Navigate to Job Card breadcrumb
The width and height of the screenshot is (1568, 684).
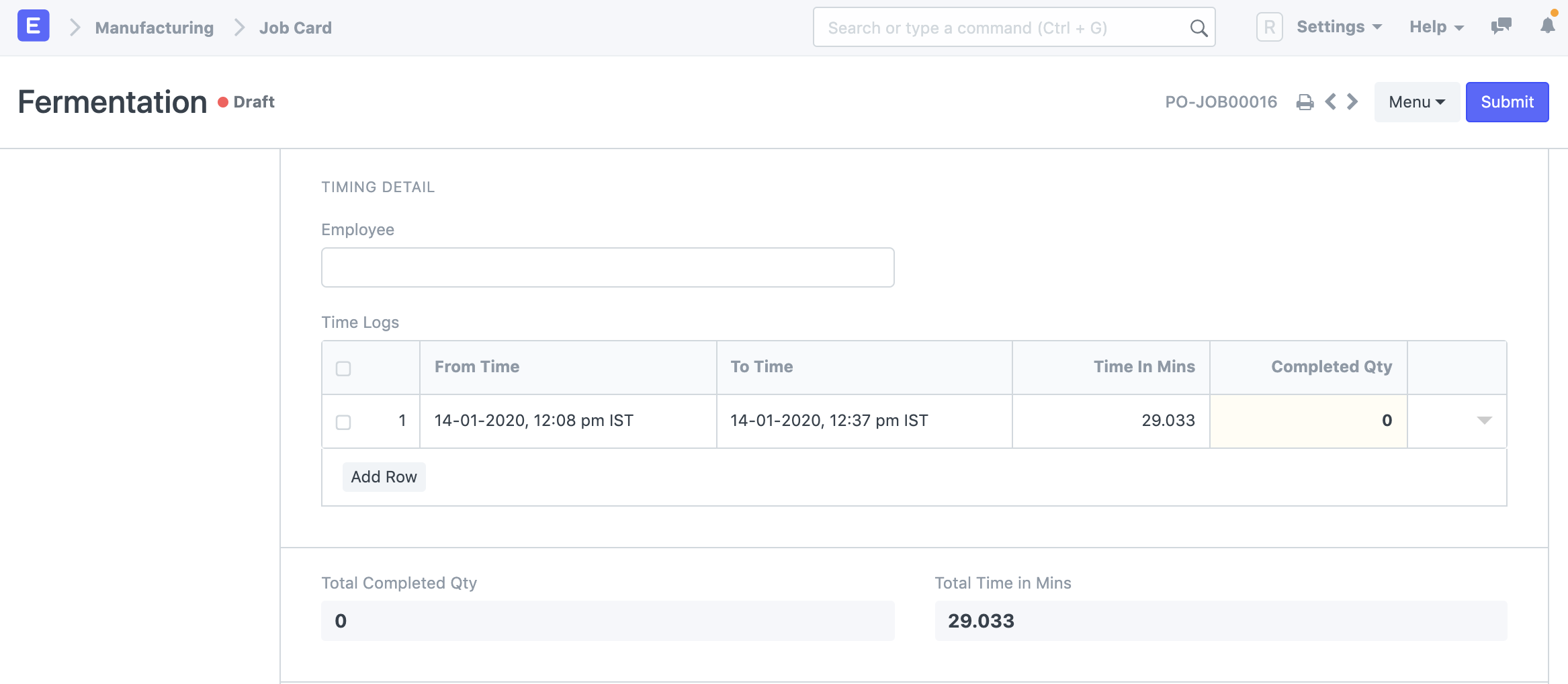295,28
